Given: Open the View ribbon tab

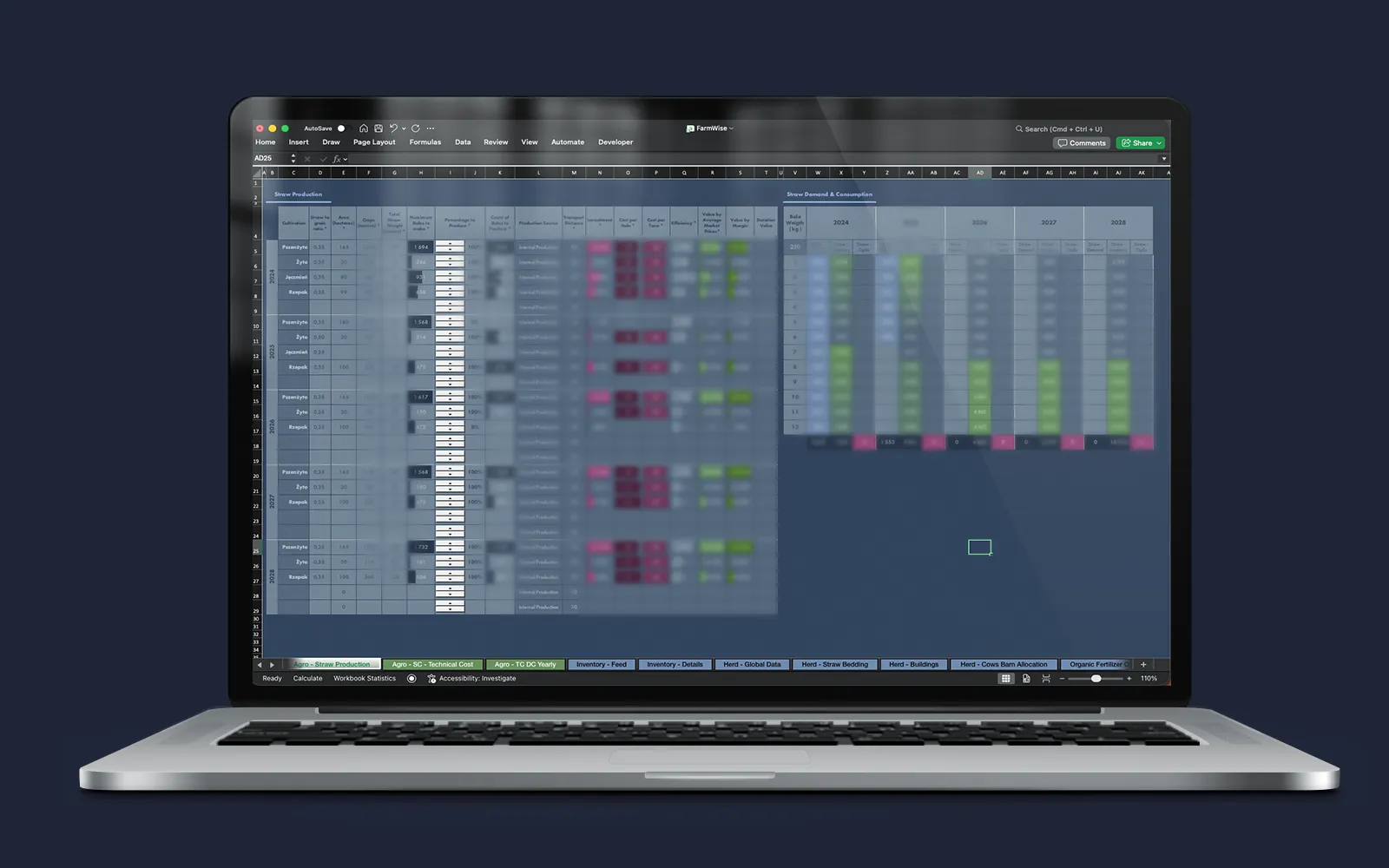Looking at the screenshot, I should coord(530,142).
